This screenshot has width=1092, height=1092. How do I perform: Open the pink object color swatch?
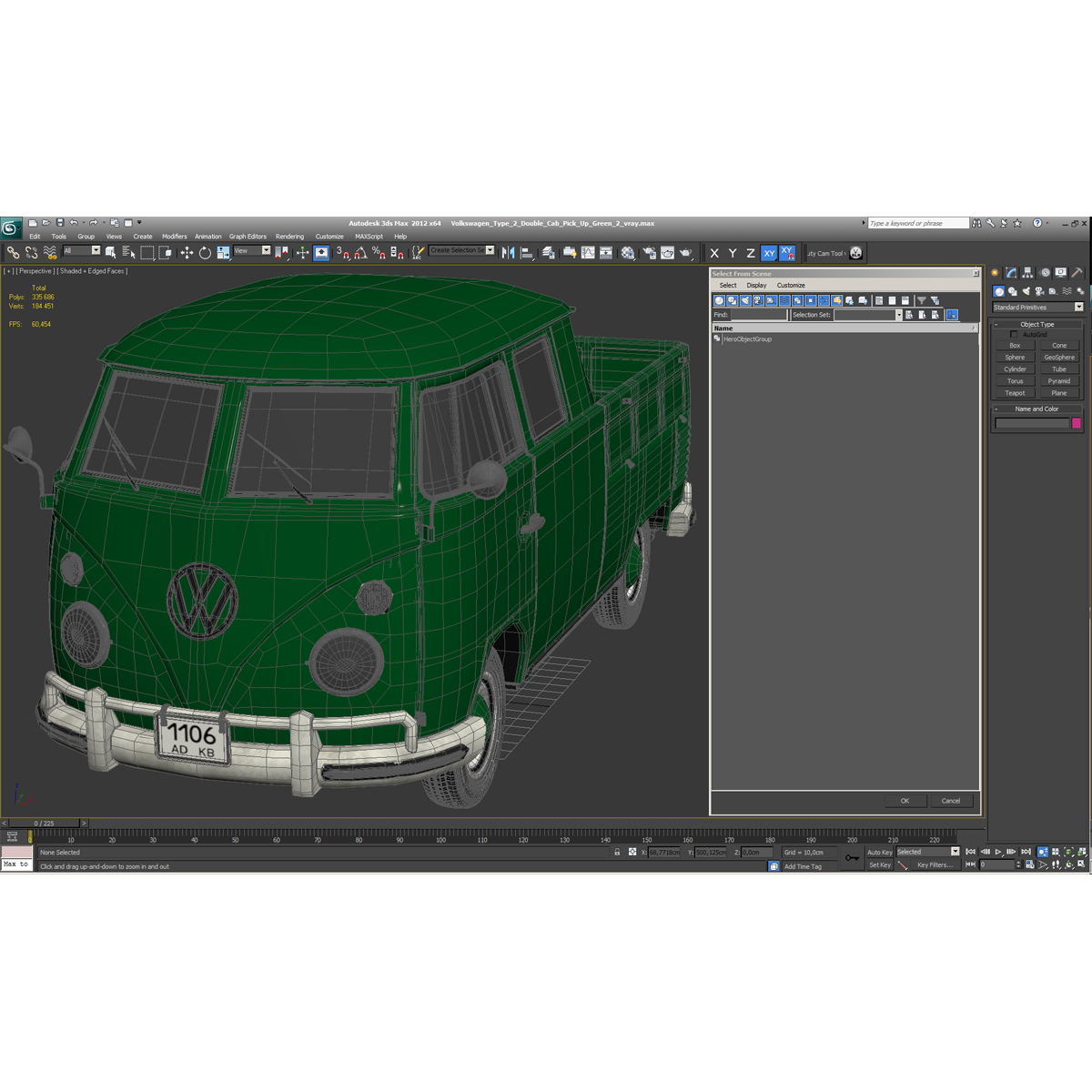[x=1077, y=423]
